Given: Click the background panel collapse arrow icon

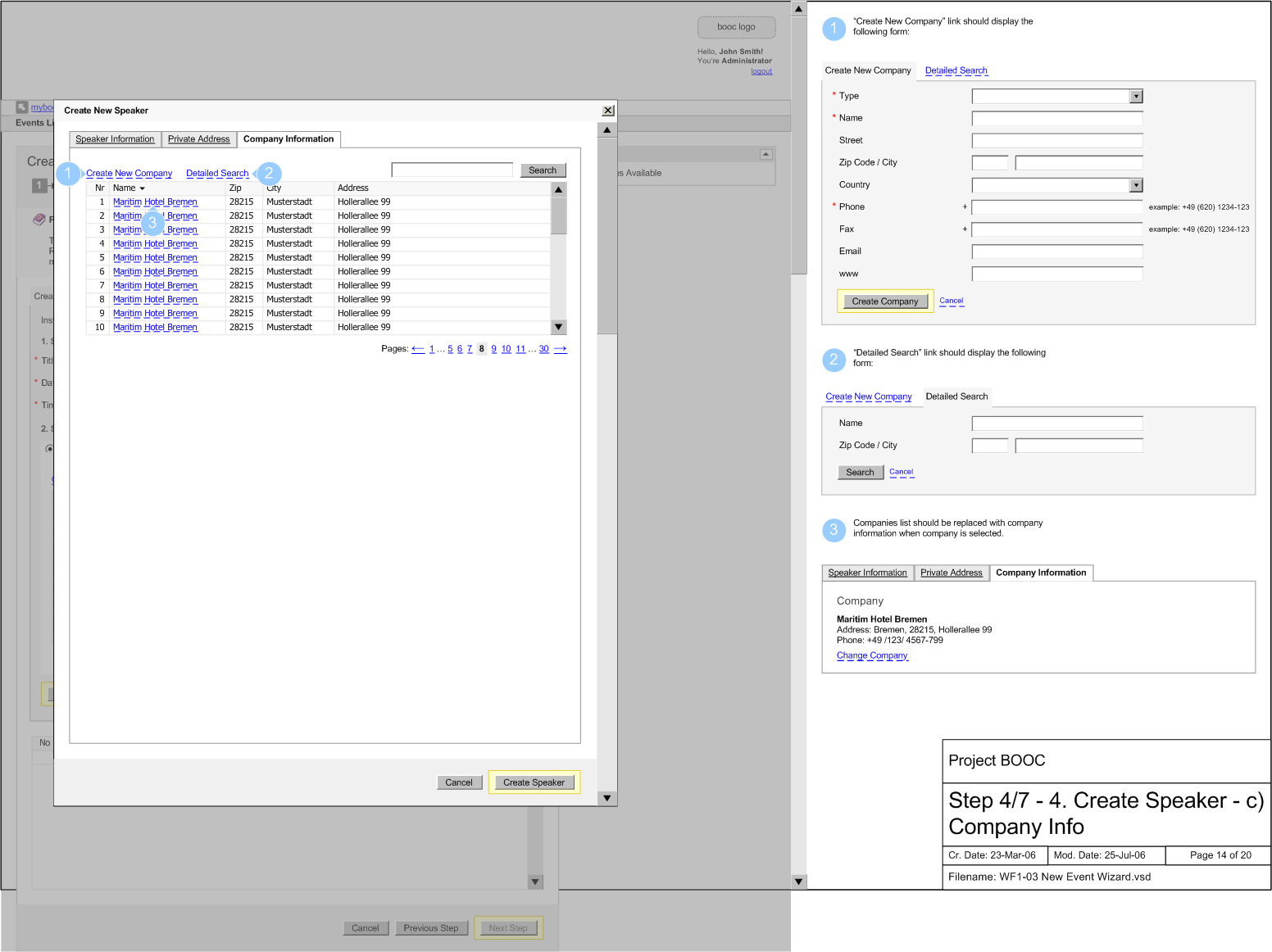Looking at the screenshot, I should coord(765,154).
